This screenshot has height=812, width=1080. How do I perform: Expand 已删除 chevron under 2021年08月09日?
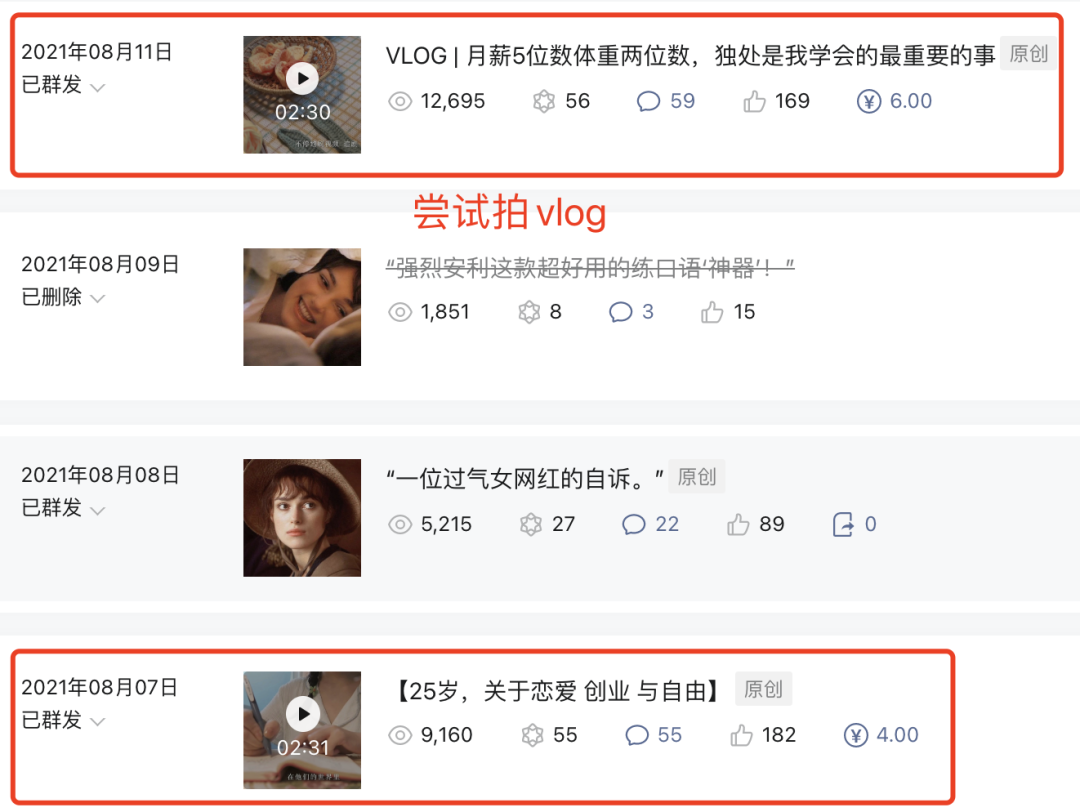click(x=98, y=299)
